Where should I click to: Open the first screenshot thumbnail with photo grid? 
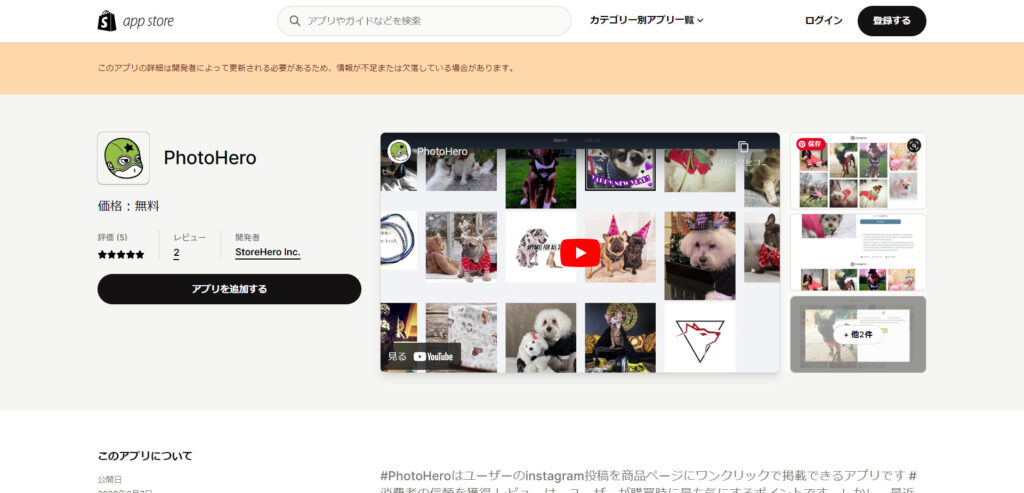point(858,171)
